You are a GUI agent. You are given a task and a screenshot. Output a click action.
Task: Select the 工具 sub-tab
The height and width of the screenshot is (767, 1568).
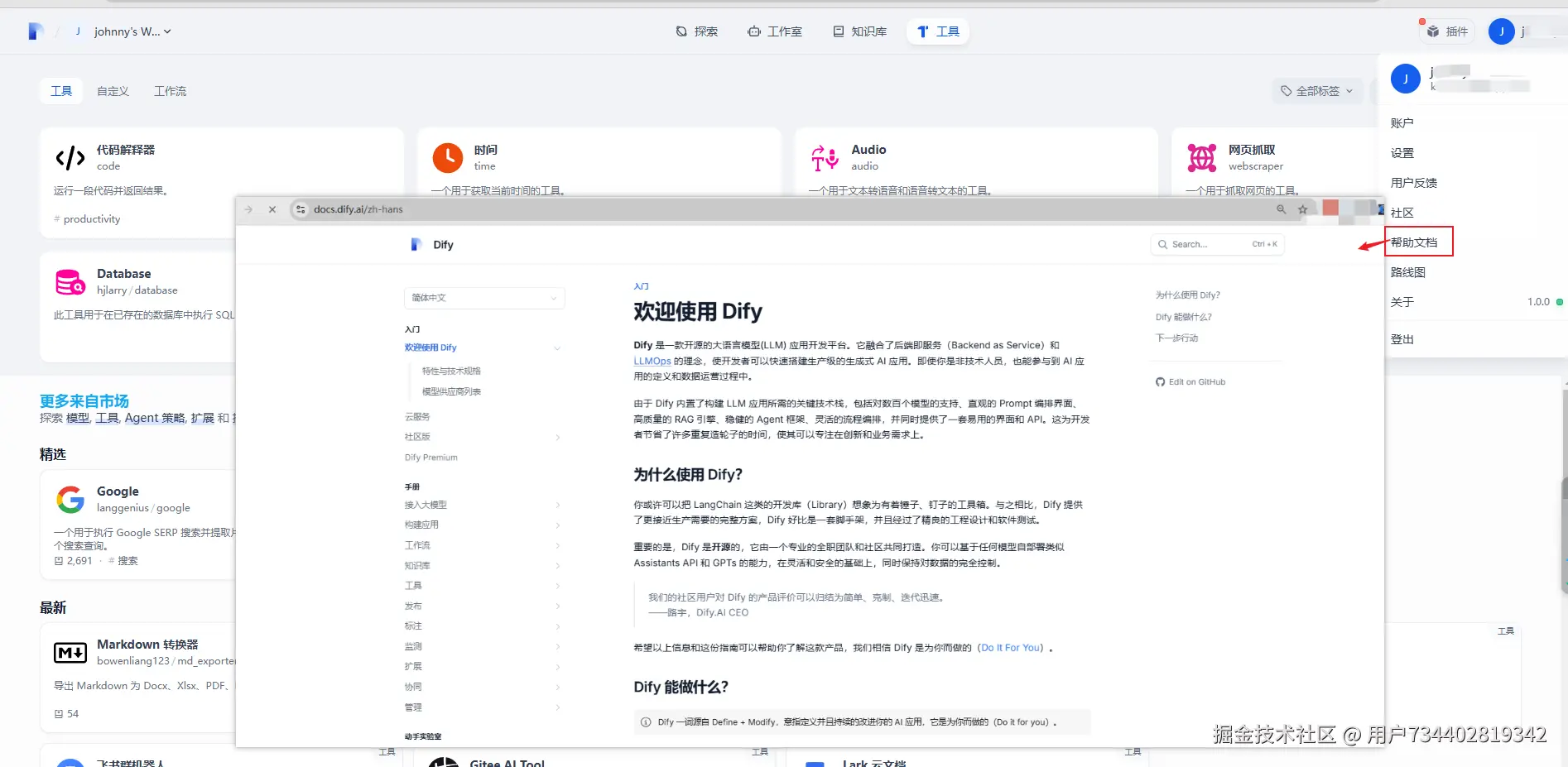[x=61, y=91]
